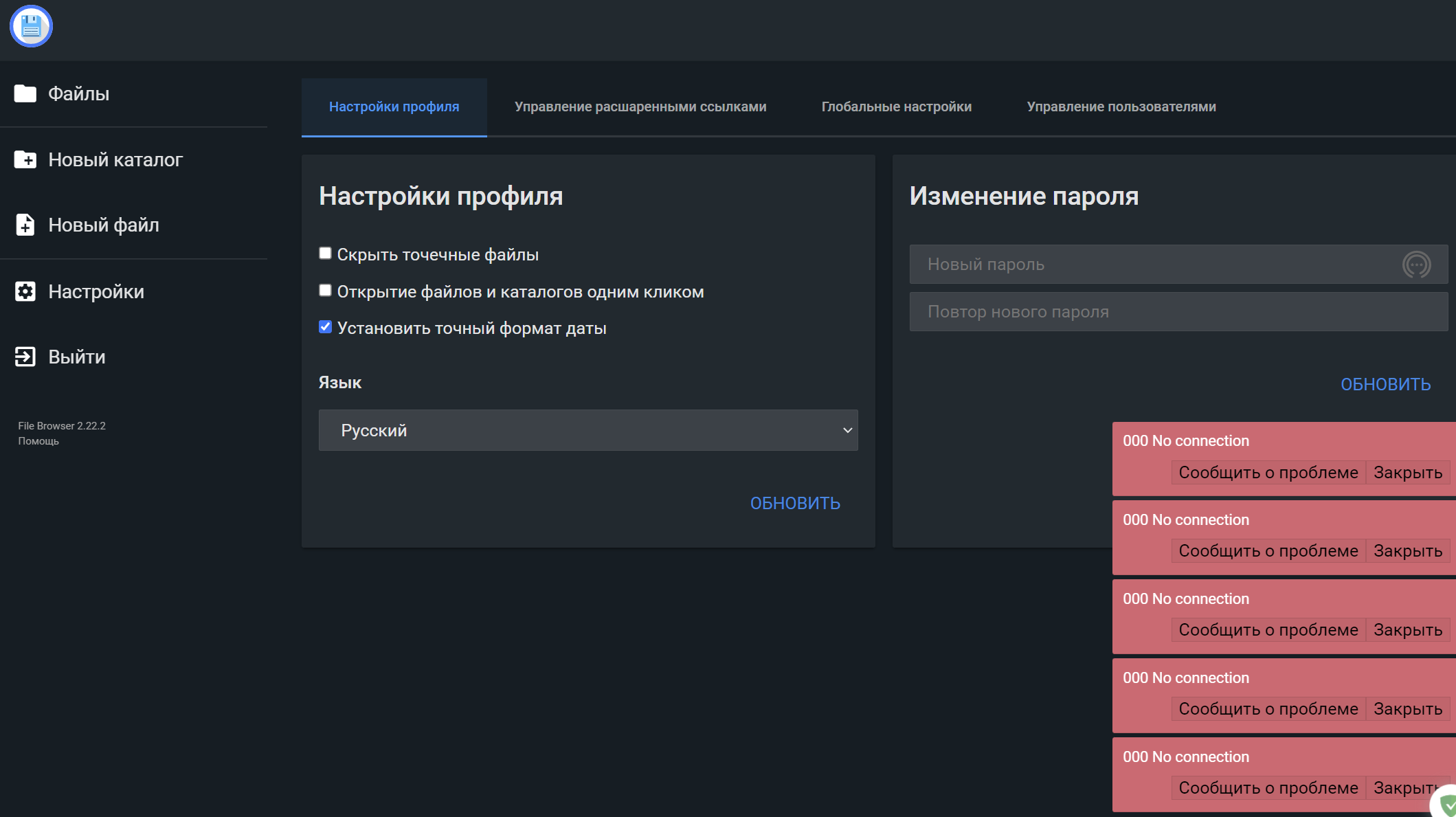Enable Скрыть точечные файлы
This screenshot has height=817, width=1456.
[324, 253]
